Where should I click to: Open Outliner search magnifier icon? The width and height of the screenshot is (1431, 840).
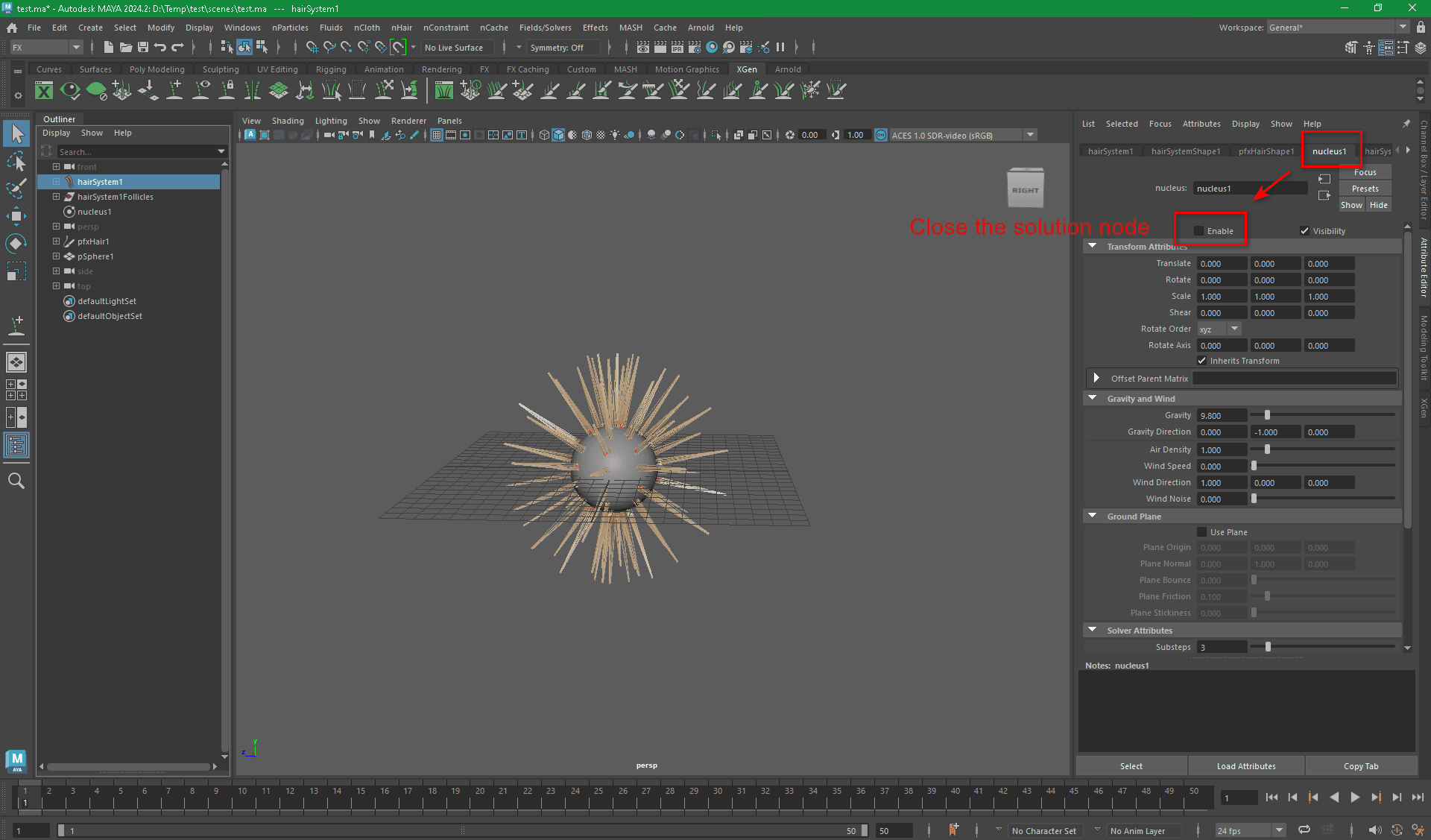tap(16, 481)
